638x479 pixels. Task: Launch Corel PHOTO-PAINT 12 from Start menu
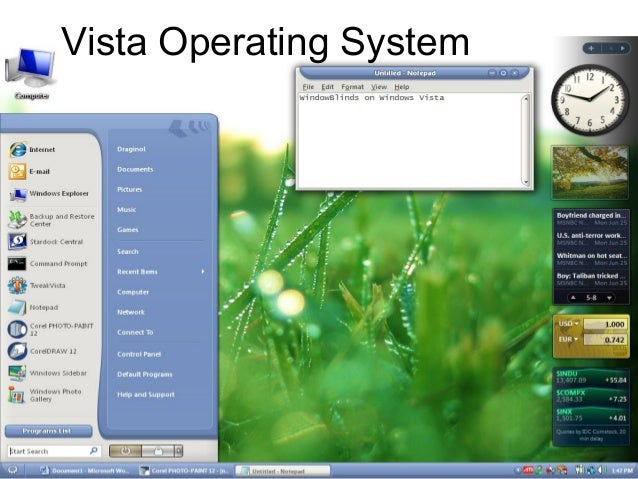point(51,329)
